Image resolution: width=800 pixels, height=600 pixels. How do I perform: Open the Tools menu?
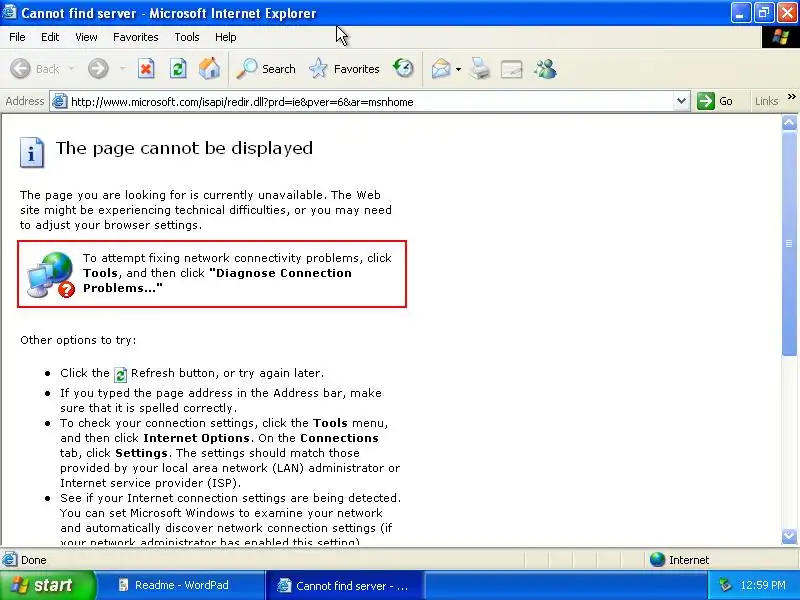187,37
